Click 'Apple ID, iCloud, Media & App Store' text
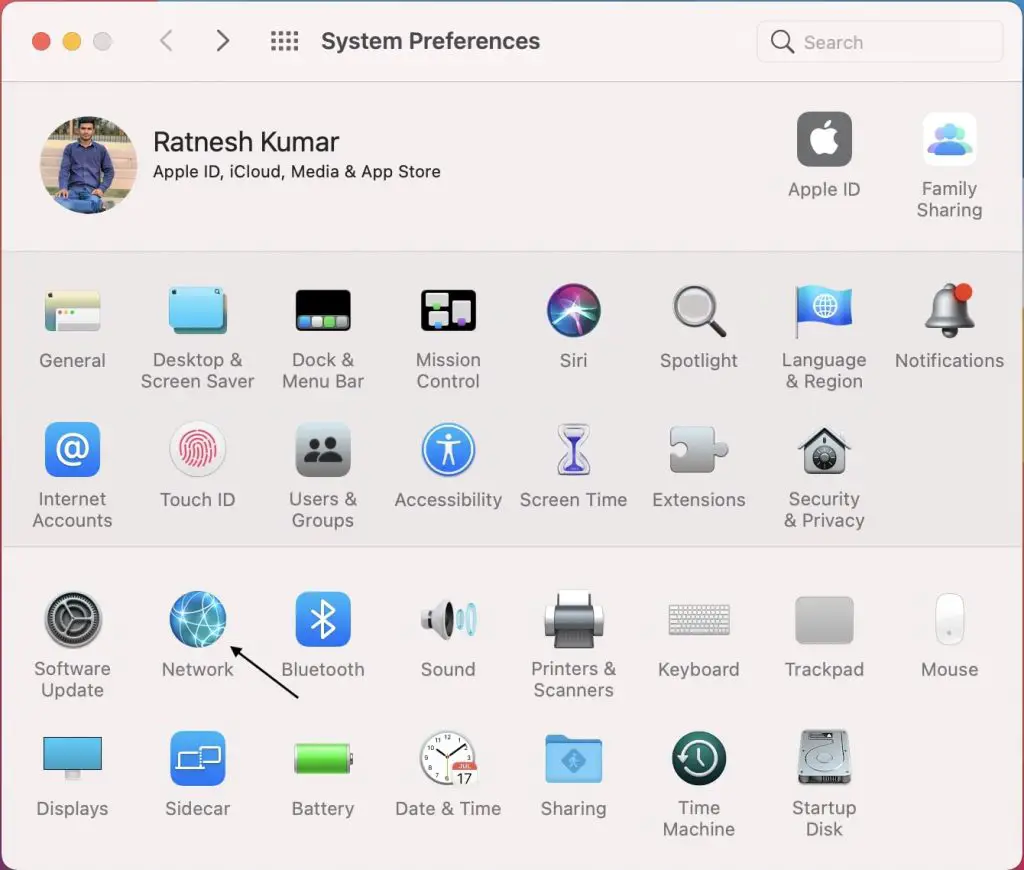This screenshot has width=1024, height=870. (x=296, y=172)
